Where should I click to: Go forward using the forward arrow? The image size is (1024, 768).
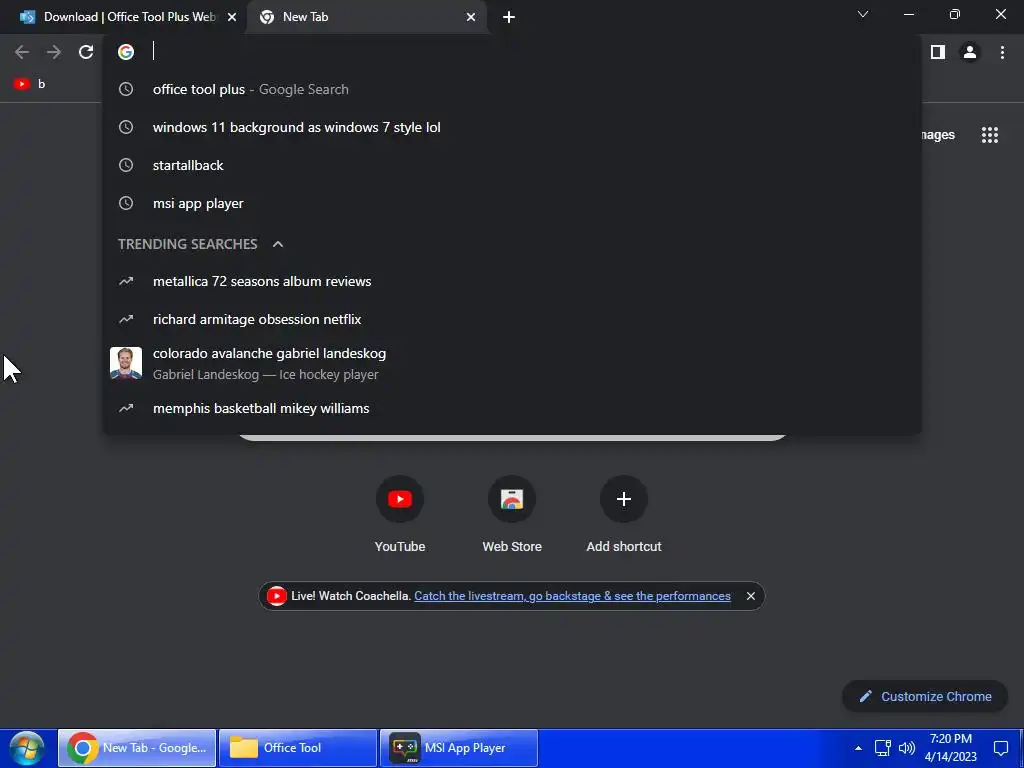[x=54, y=52]
